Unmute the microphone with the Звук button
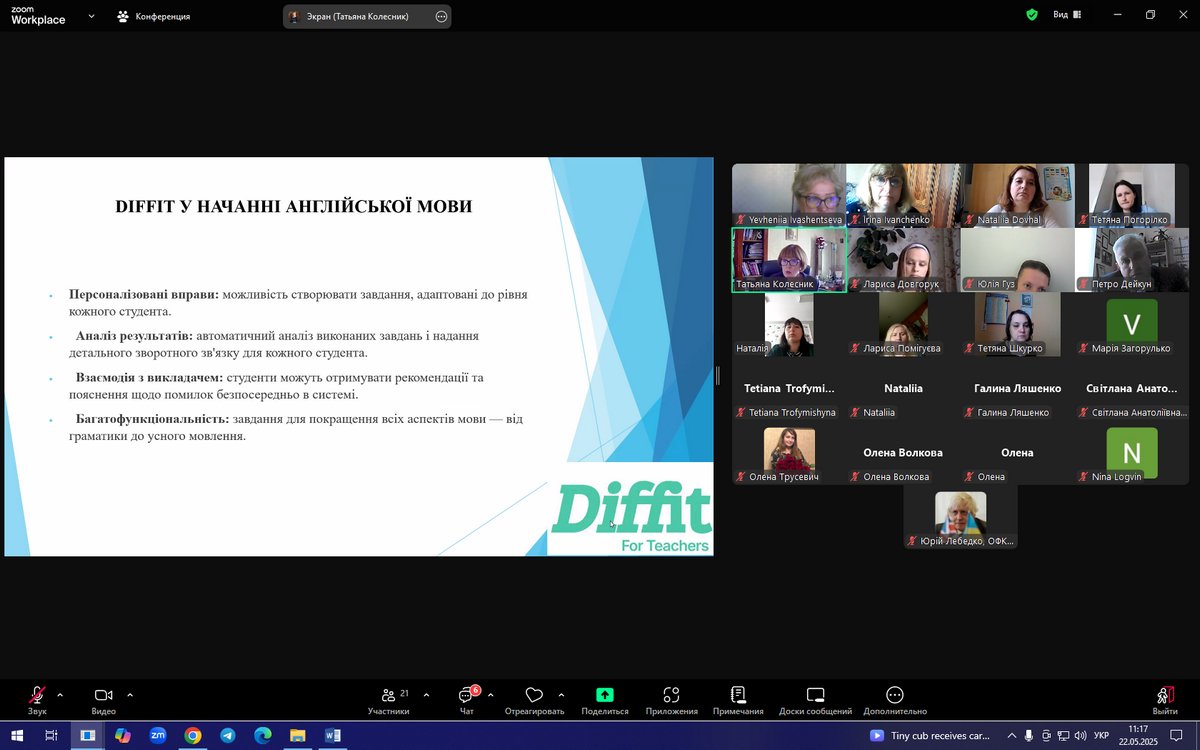Screen dimensions: 1200x750 (x=37, y=700)
